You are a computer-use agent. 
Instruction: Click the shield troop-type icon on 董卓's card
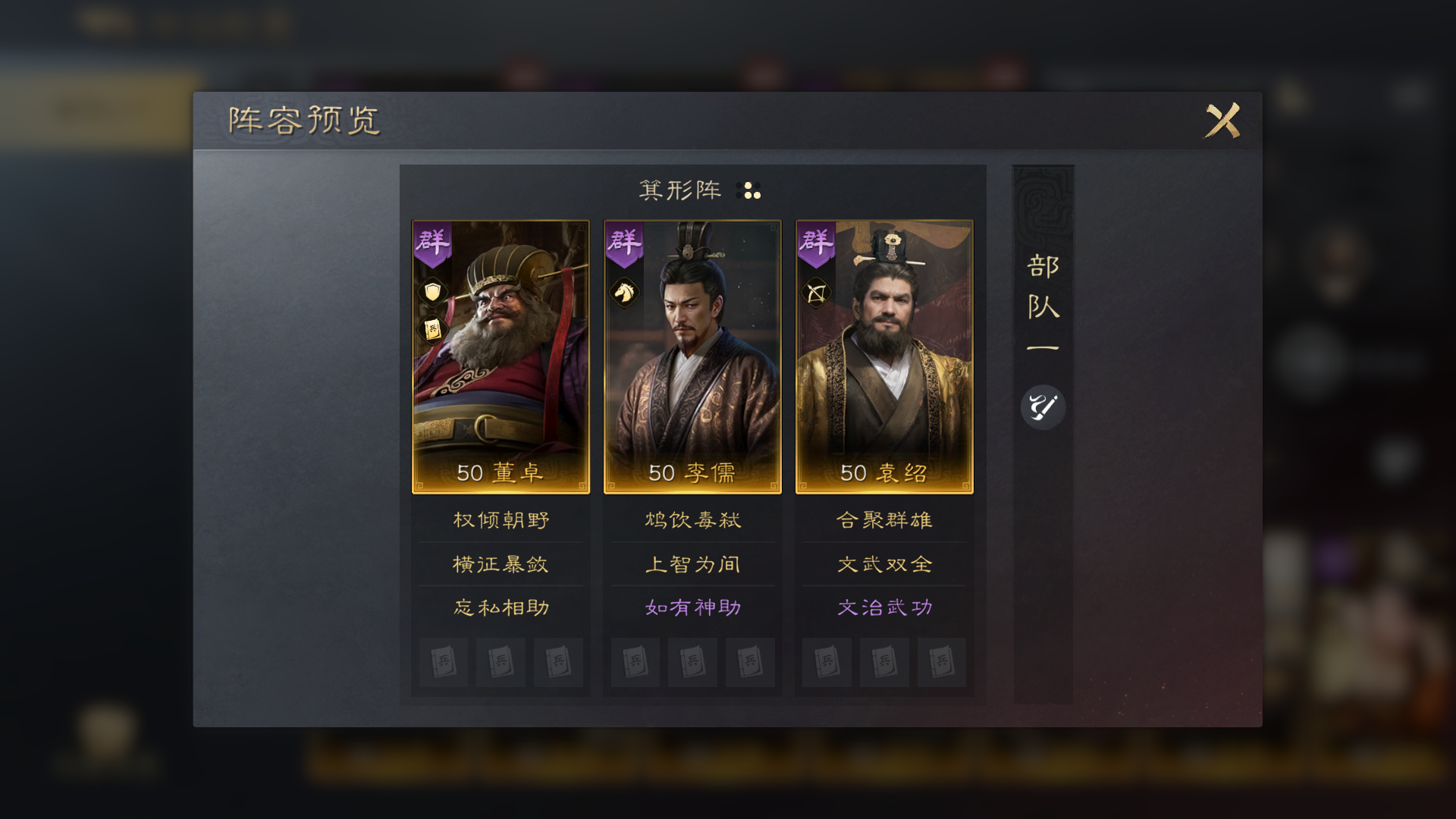click(432, 292)
